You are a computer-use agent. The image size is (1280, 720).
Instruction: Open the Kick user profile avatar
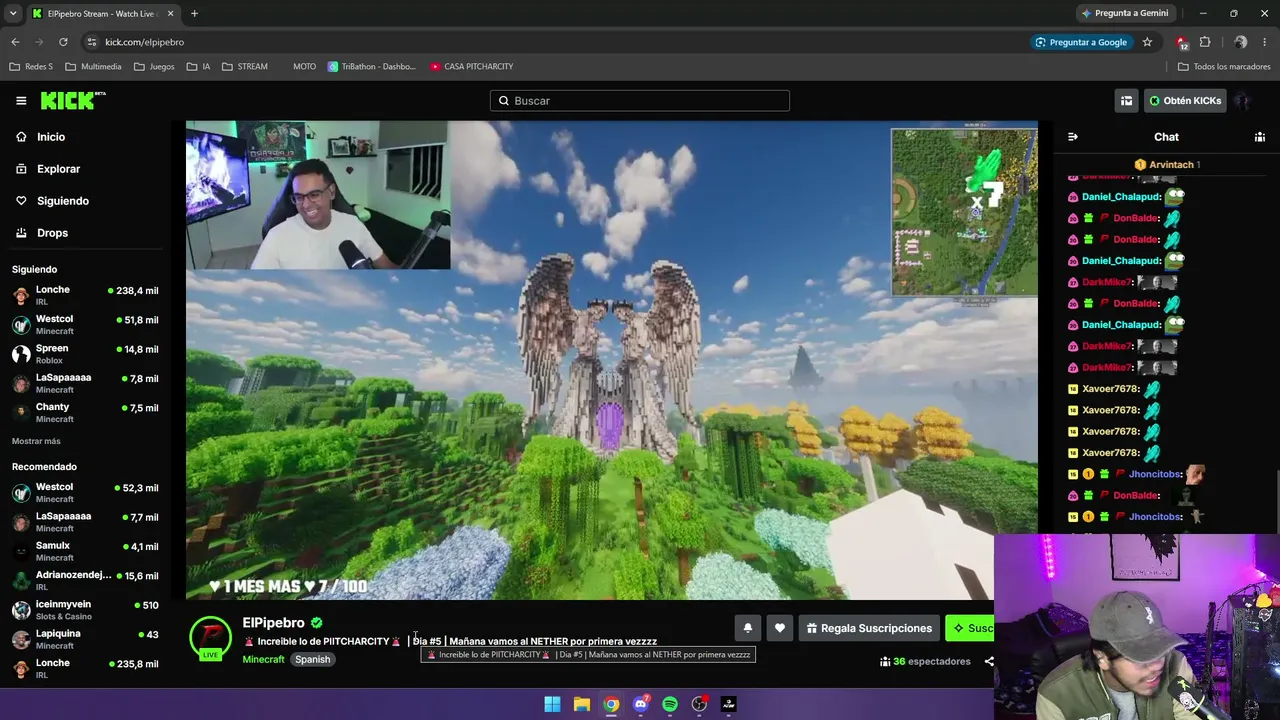(x=1243, y=101)
